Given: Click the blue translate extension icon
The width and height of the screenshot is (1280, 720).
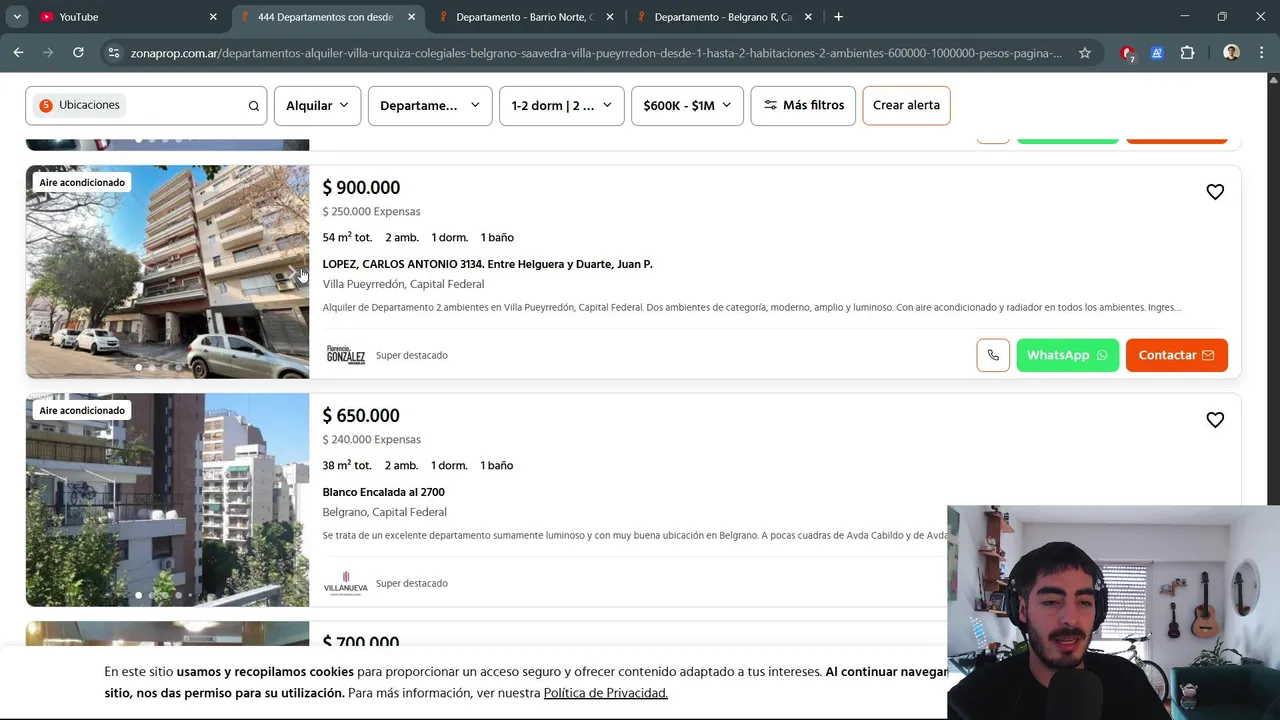Looking at the screenshot, I should click(1157, 53).
